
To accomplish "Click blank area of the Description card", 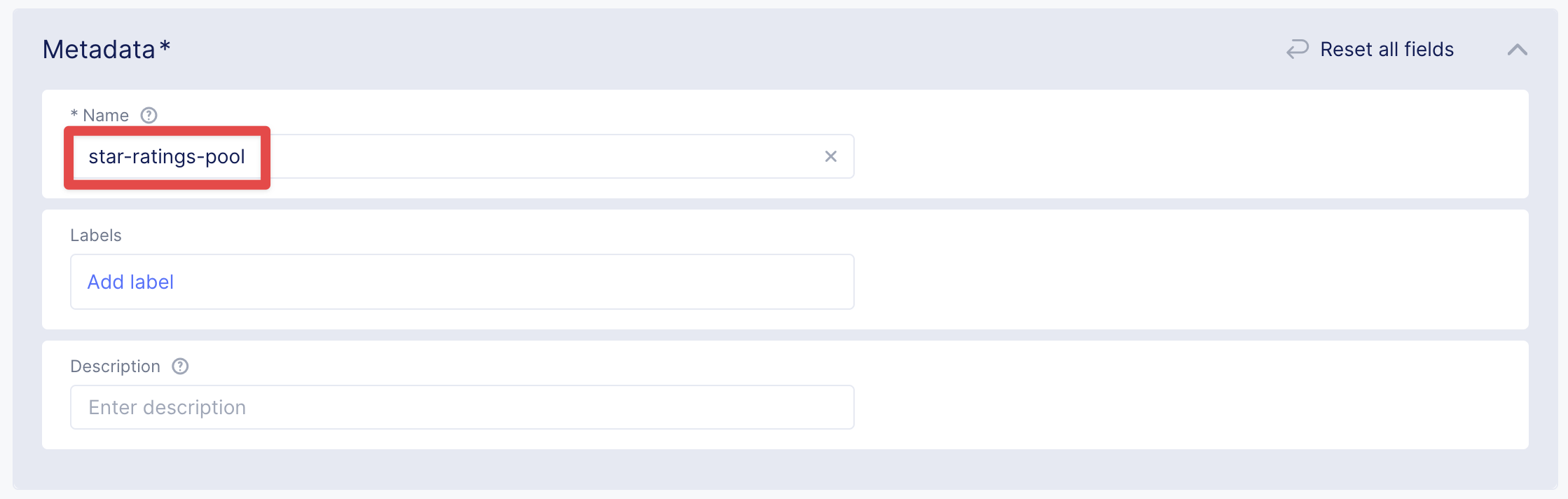I will (x=1191, y=397).
